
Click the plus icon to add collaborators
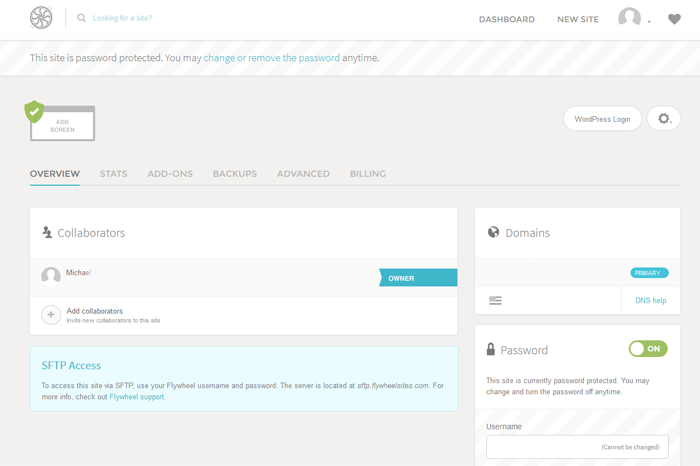[x=51, y=315]
